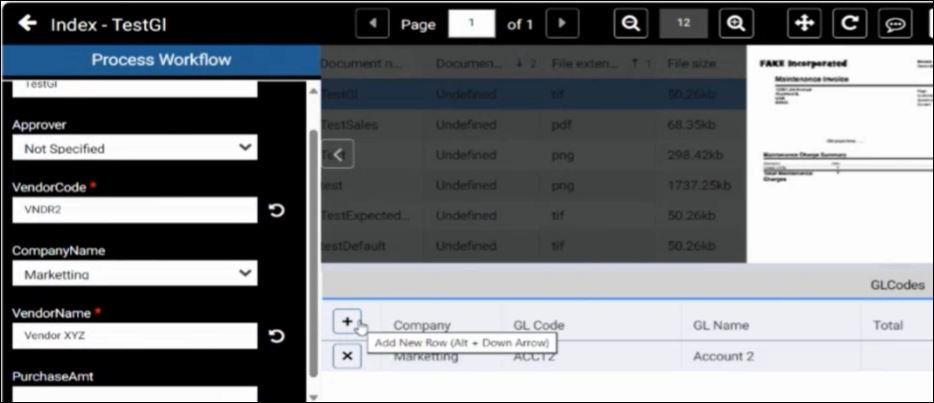Select the pan/move tool icon
This screenshot has height=403, width=934.
click(804, 23)
